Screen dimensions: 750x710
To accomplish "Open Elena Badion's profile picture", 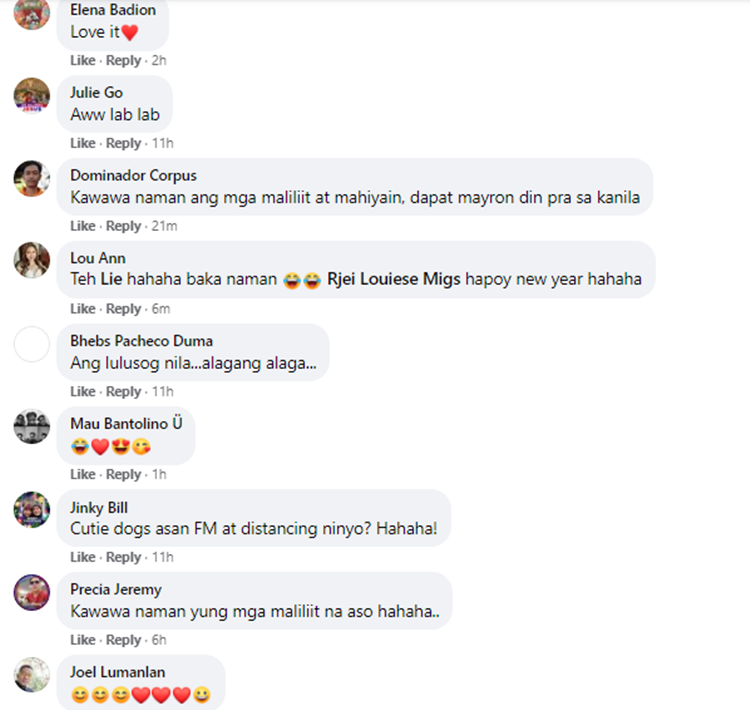I will 32,14.
